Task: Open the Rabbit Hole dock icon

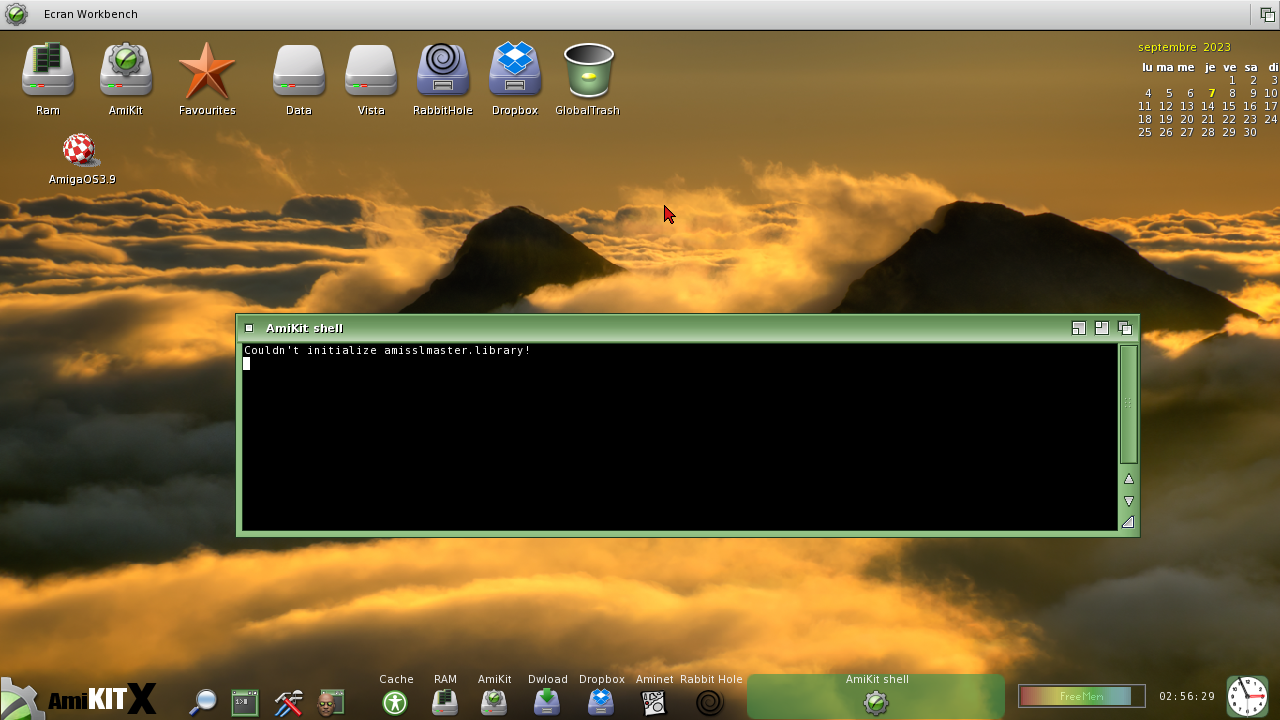Action: 710,702
